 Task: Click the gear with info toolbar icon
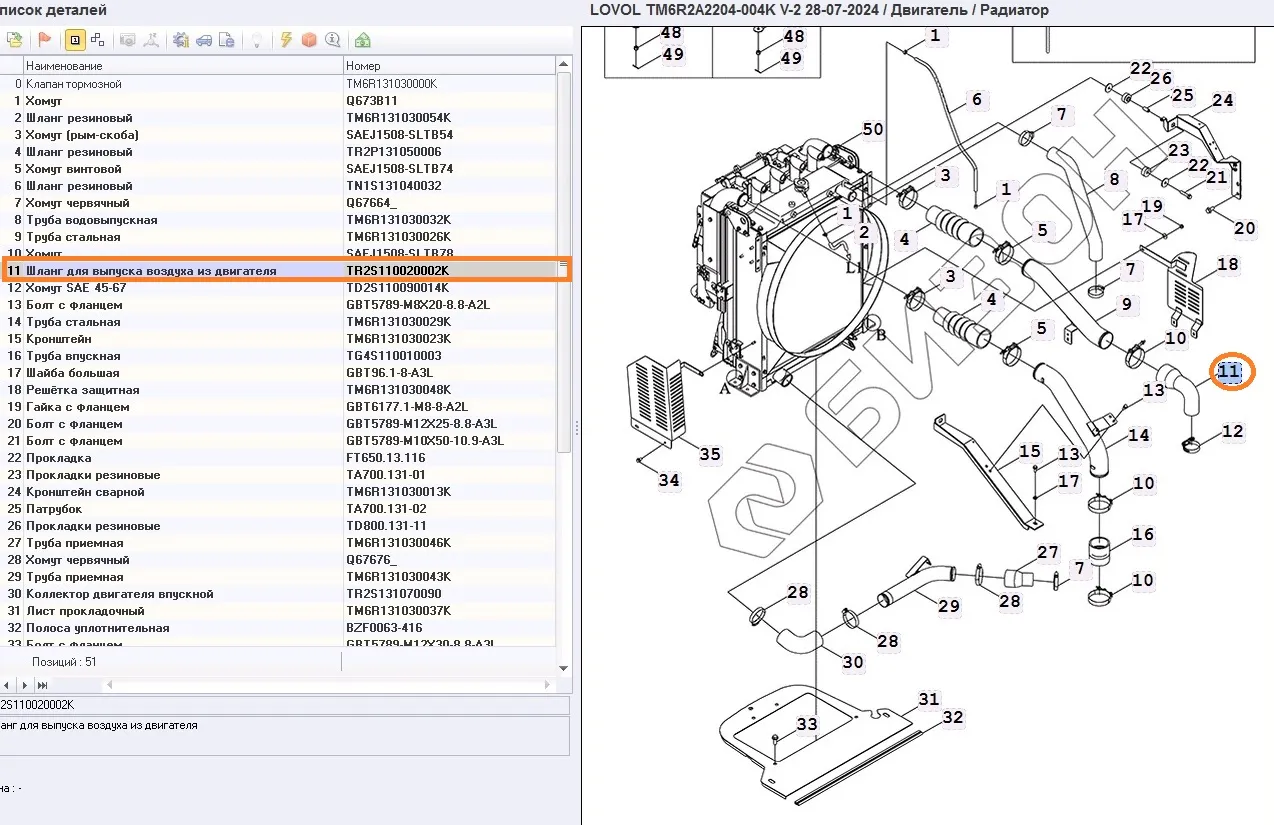pos(181,40)
